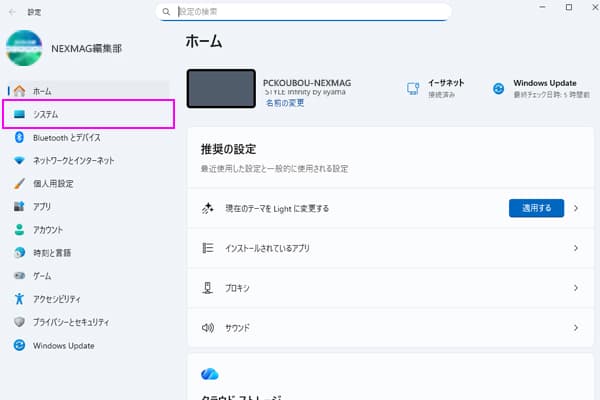Click the 時刻と言語 globe icon

tap(19, 253)
